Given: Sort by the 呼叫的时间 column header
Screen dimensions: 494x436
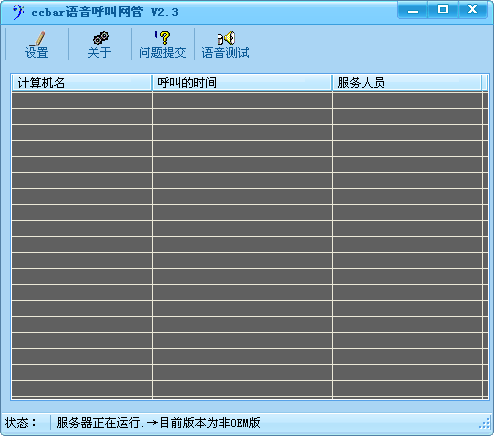Looking at the screenshot, I should click(x=242, y=83).
